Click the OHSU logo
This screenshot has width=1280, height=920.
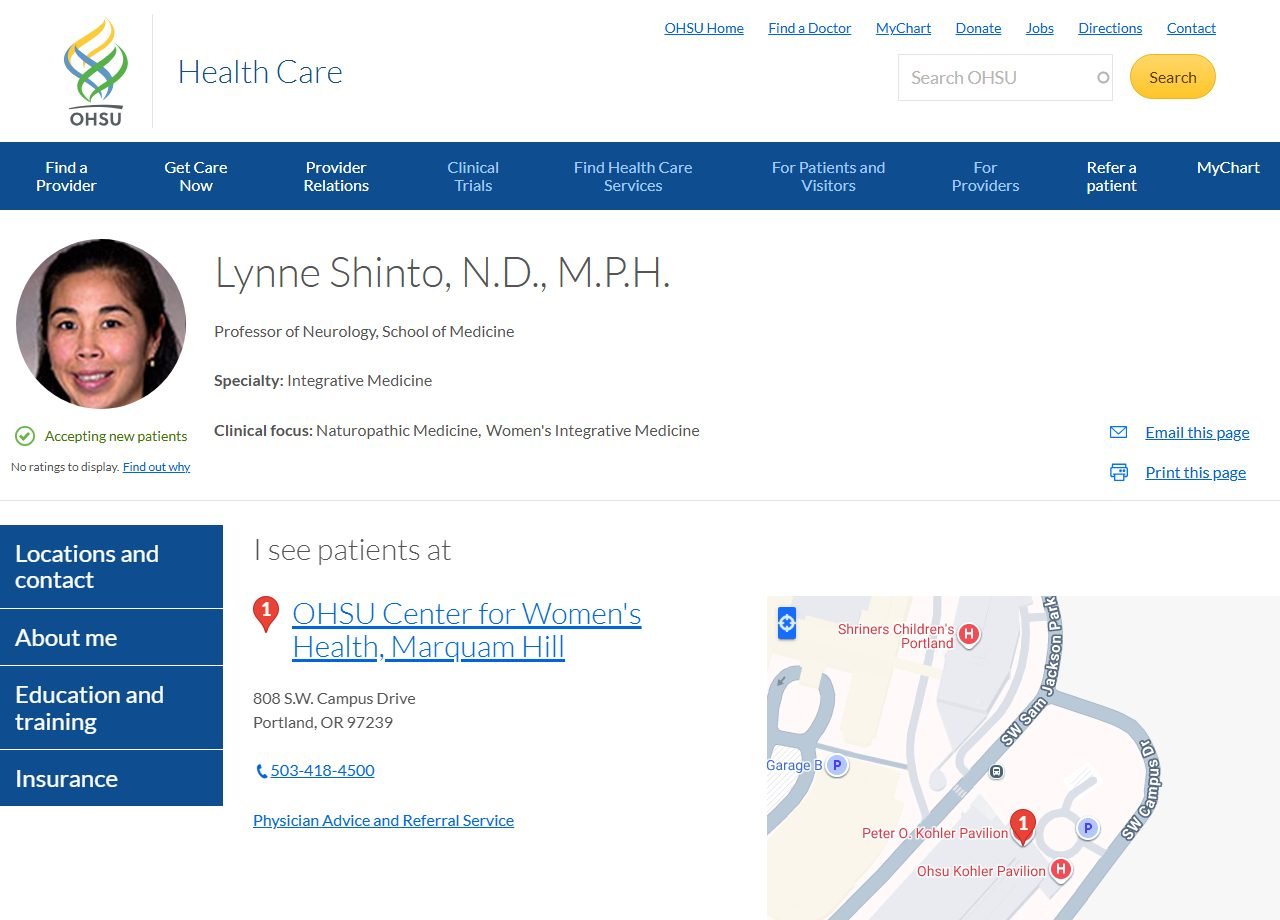pos(96,72)
